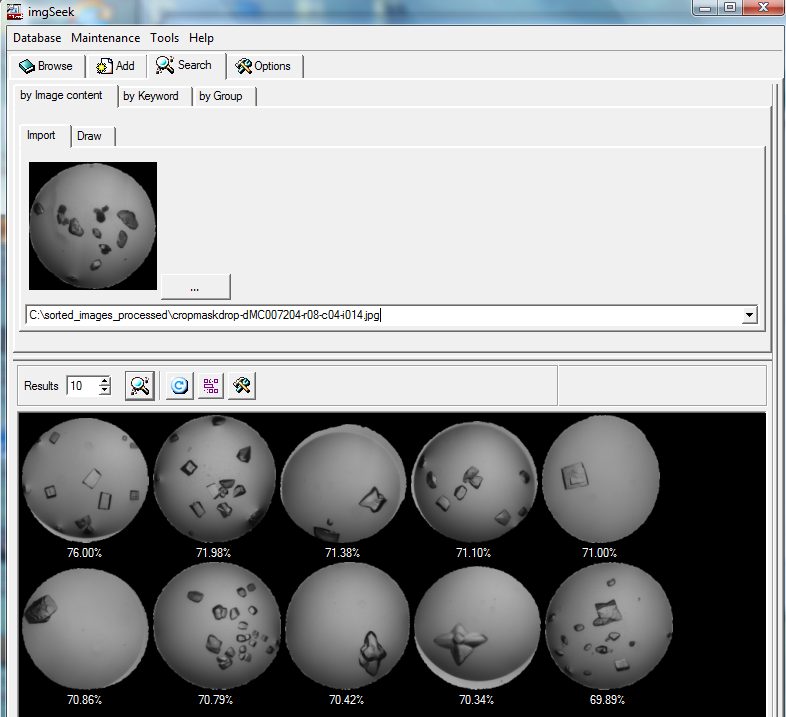Click the blue refresh icon in results toolbar

click(x=180, y=386)
